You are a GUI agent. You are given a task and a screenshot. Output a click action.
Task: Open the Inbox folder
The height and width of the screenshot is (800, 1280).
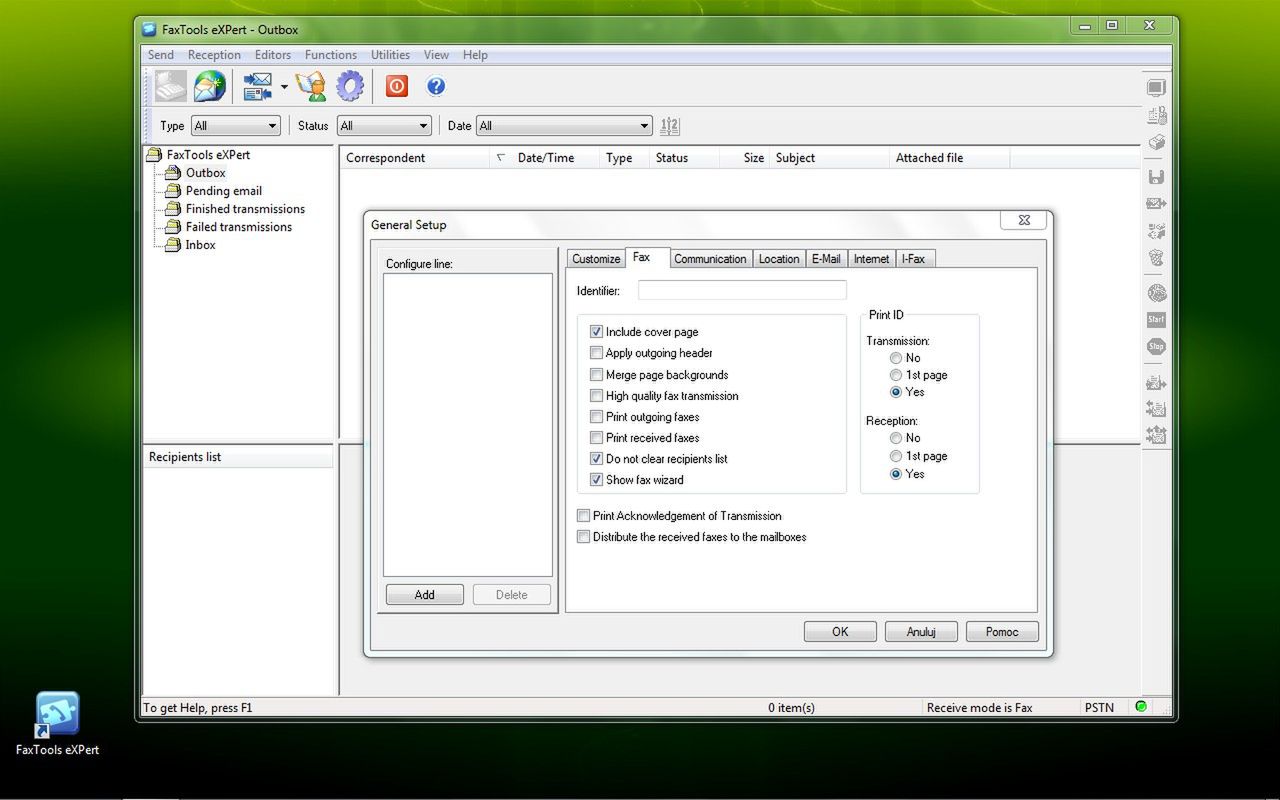pos(200,245)
